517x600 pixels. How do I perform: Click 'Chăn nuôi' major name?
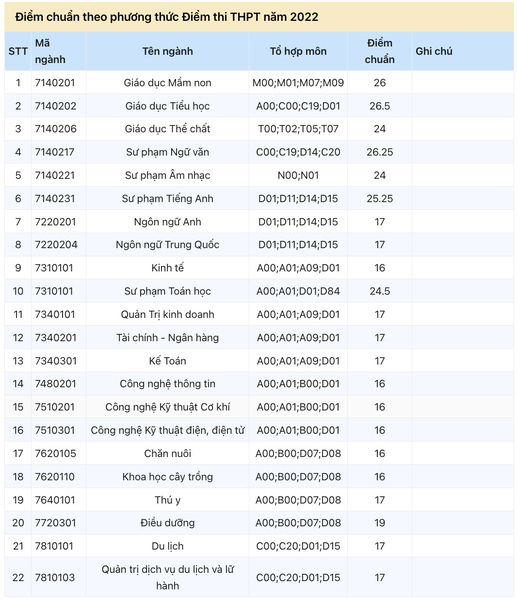click(x=168, y=453)
